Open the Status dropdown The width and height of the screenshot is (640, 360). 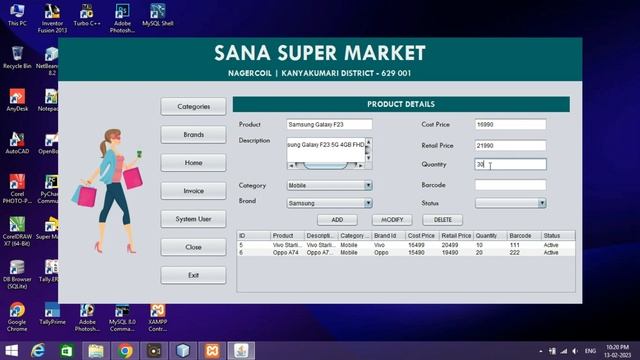click(542, 203)
